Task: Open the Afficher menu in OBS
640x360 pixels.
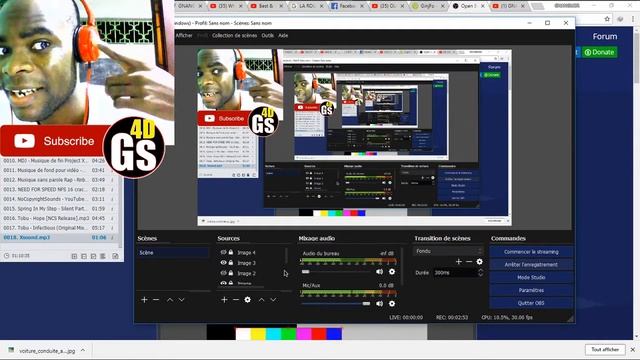Action: (184, 36)
